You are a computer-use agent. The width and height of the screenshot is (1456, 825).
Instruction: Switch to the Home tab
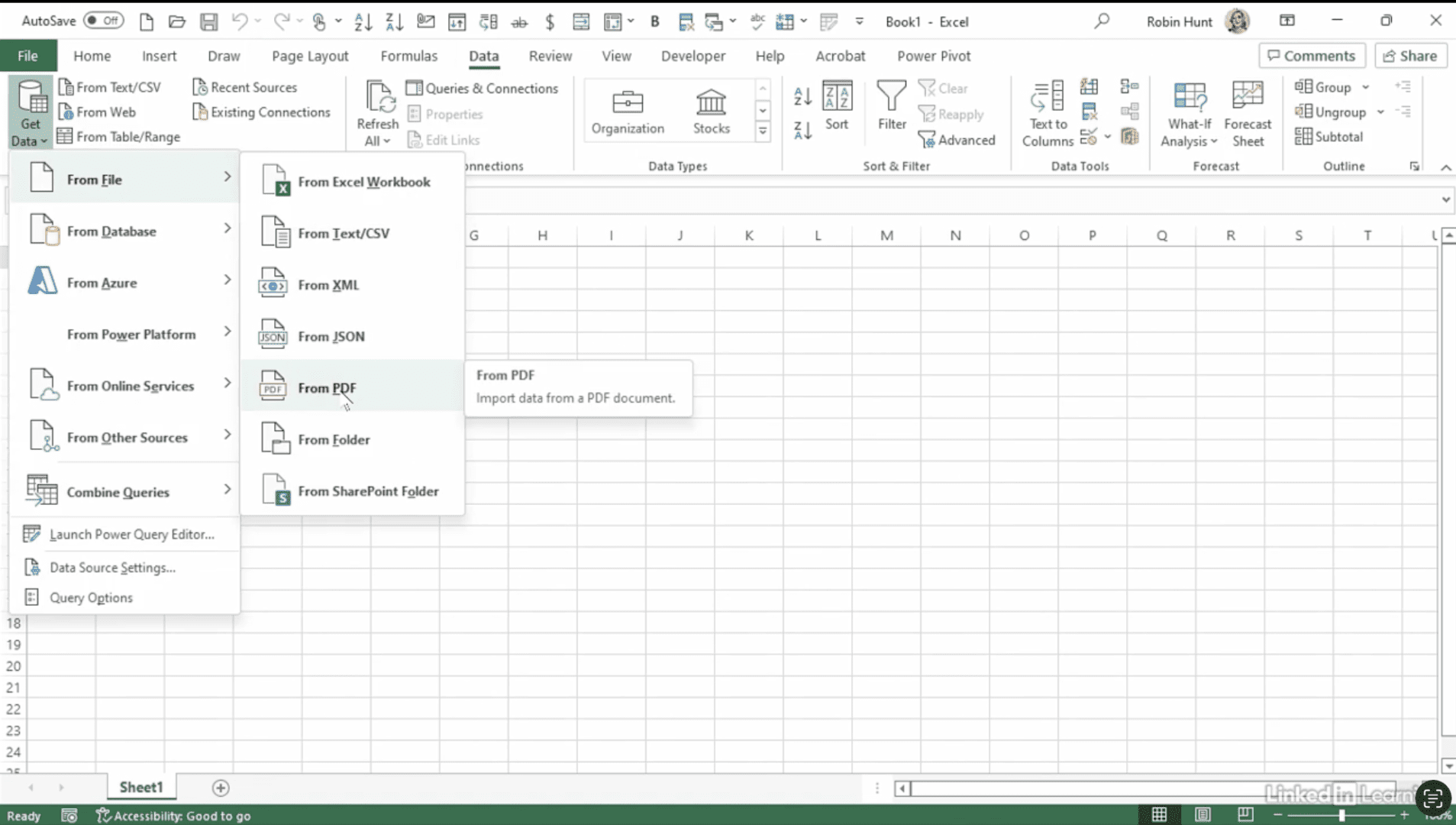(92, 56)
